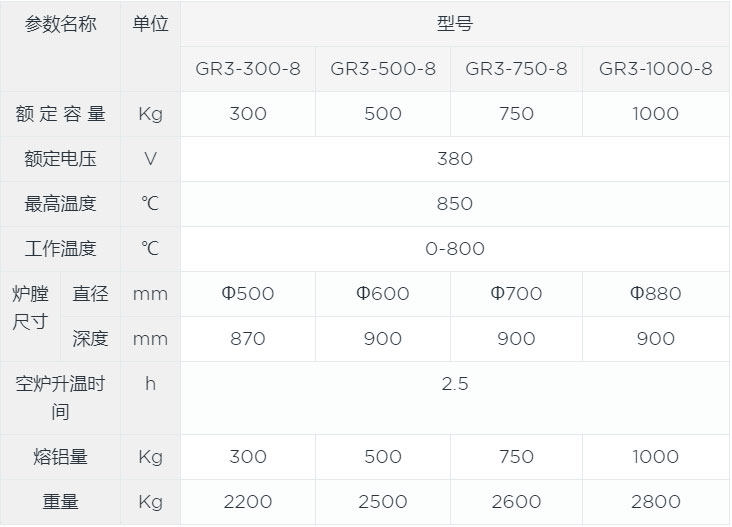Choose the GR3-1000-8 model column header

[655, 69]
